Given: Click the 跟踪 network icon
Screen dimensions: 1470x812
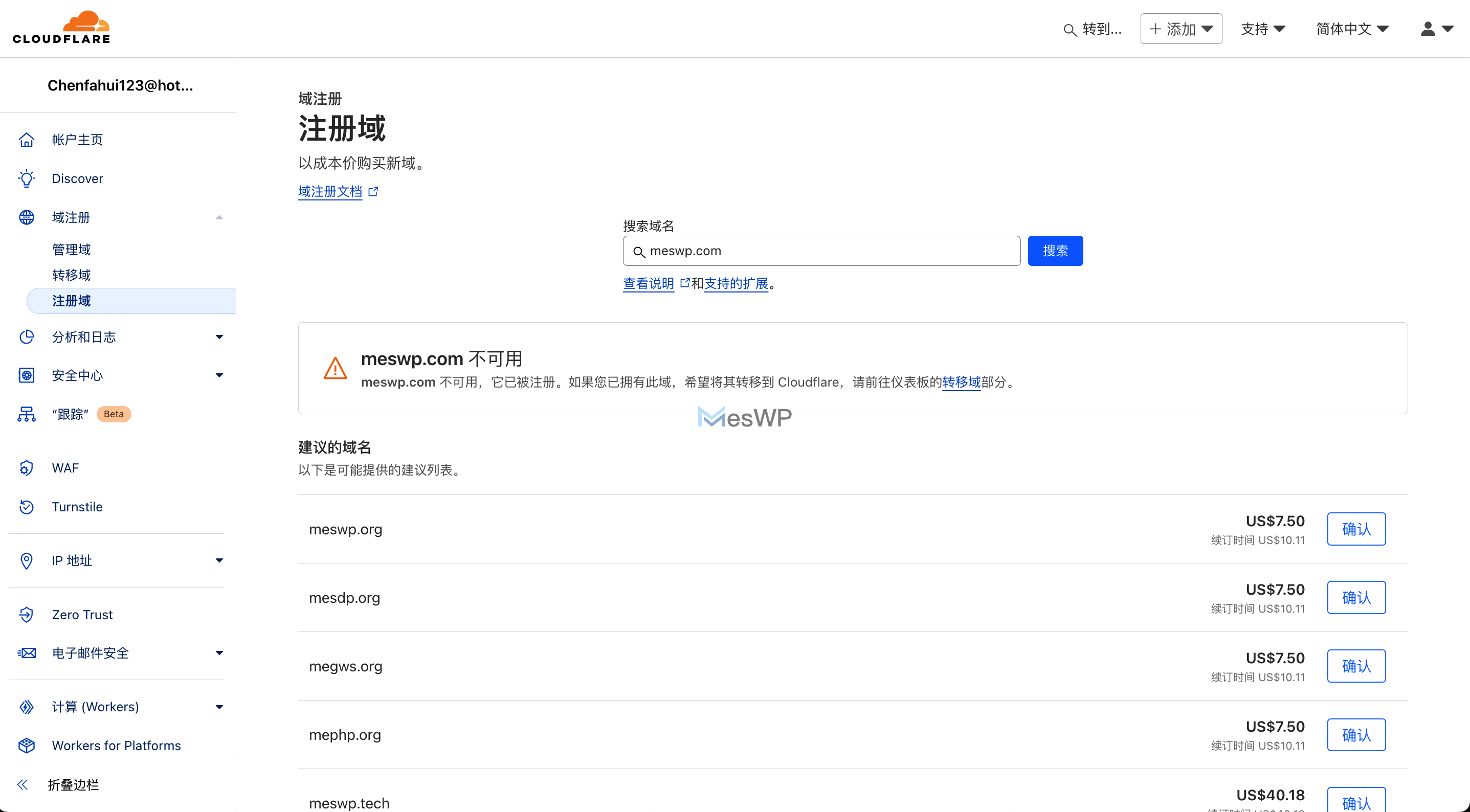Looking at the screenshot, I should point(26,414).
